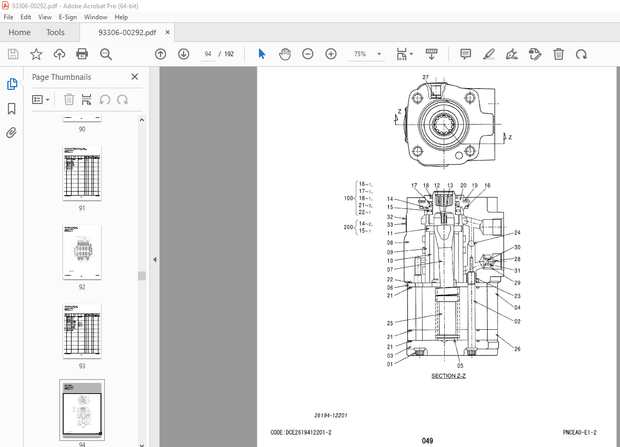Go to previous page with up arrow

pyautogui.click(x=161, y=53)
